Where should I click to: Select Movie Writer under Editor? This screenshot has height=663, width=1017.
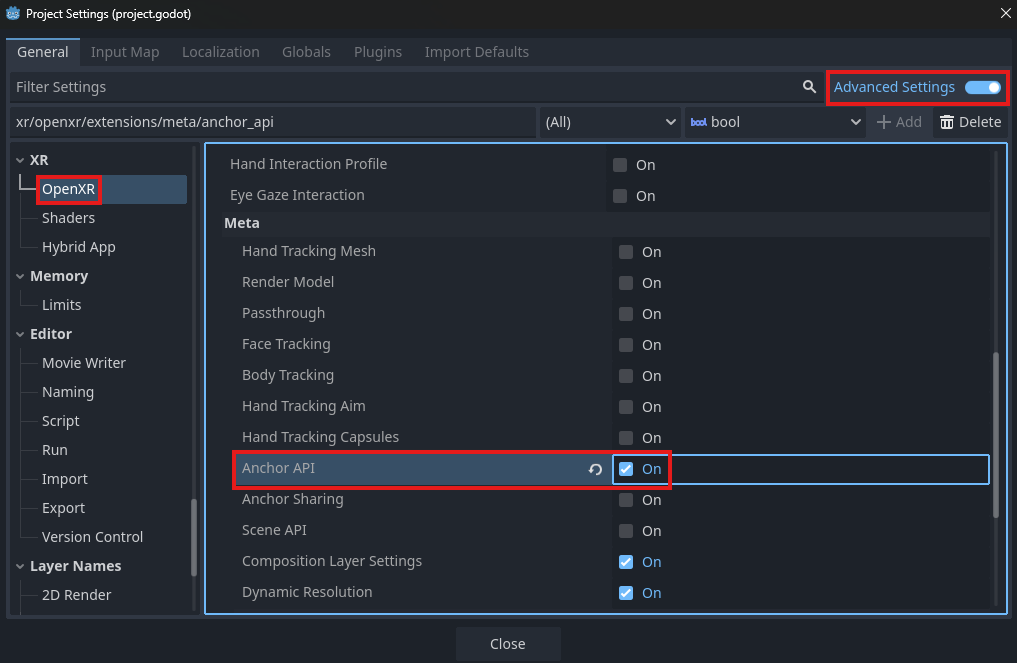[x=84, y=363]
